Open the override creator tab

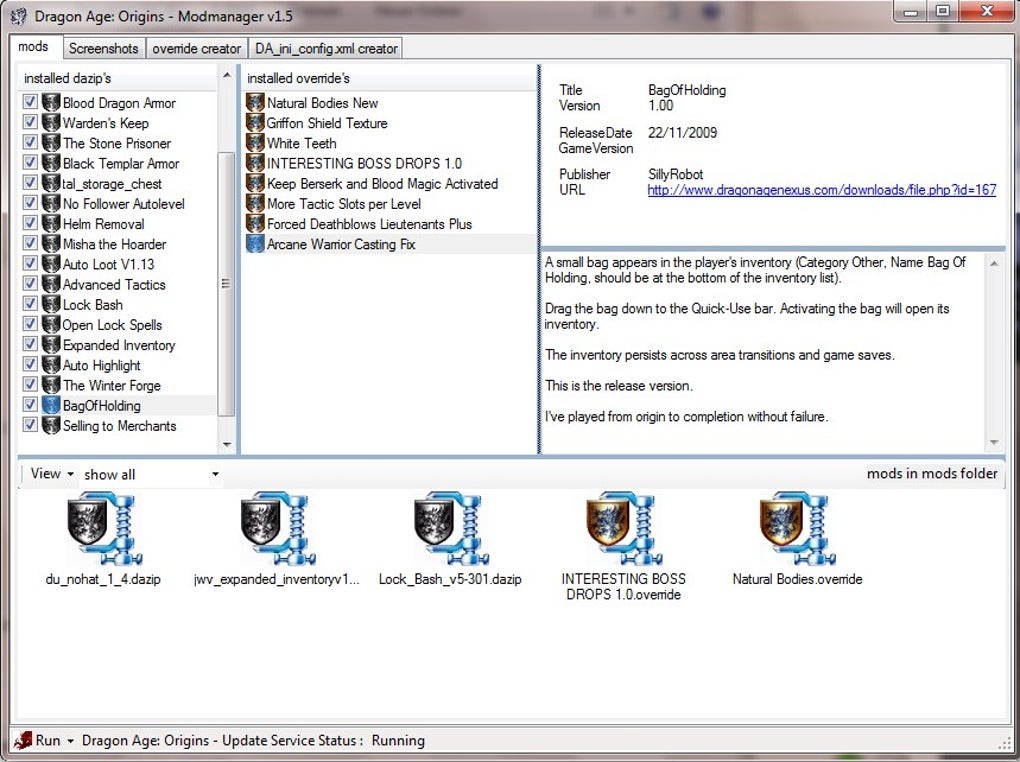(196, 49)
